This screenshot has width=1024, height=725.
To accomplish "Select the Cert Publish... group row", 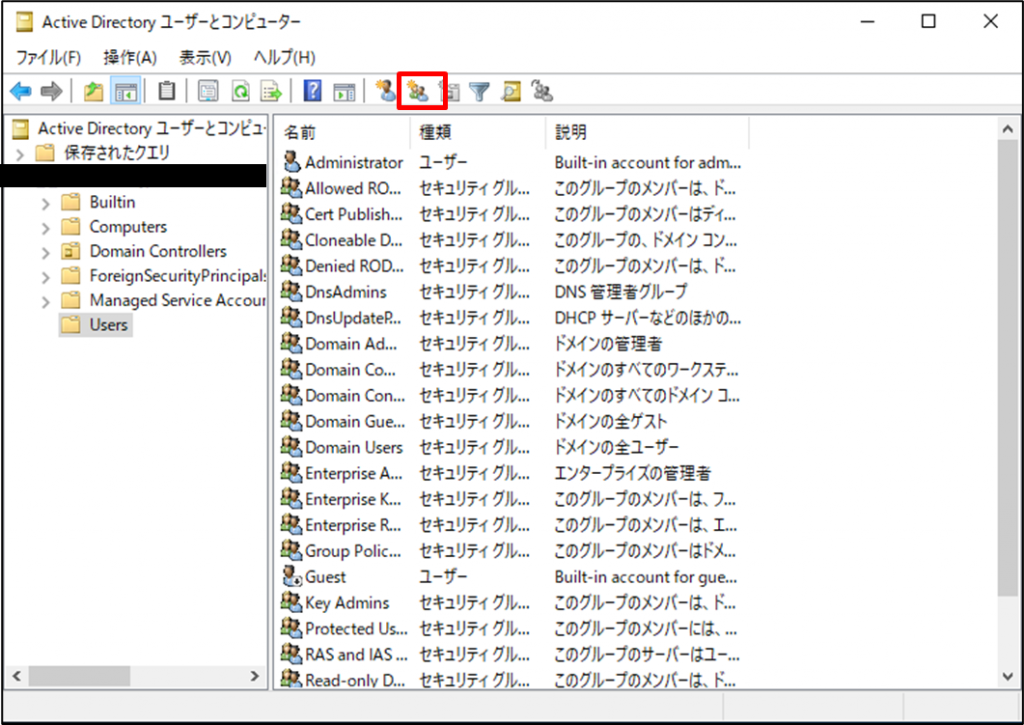I will click(511, 214).
